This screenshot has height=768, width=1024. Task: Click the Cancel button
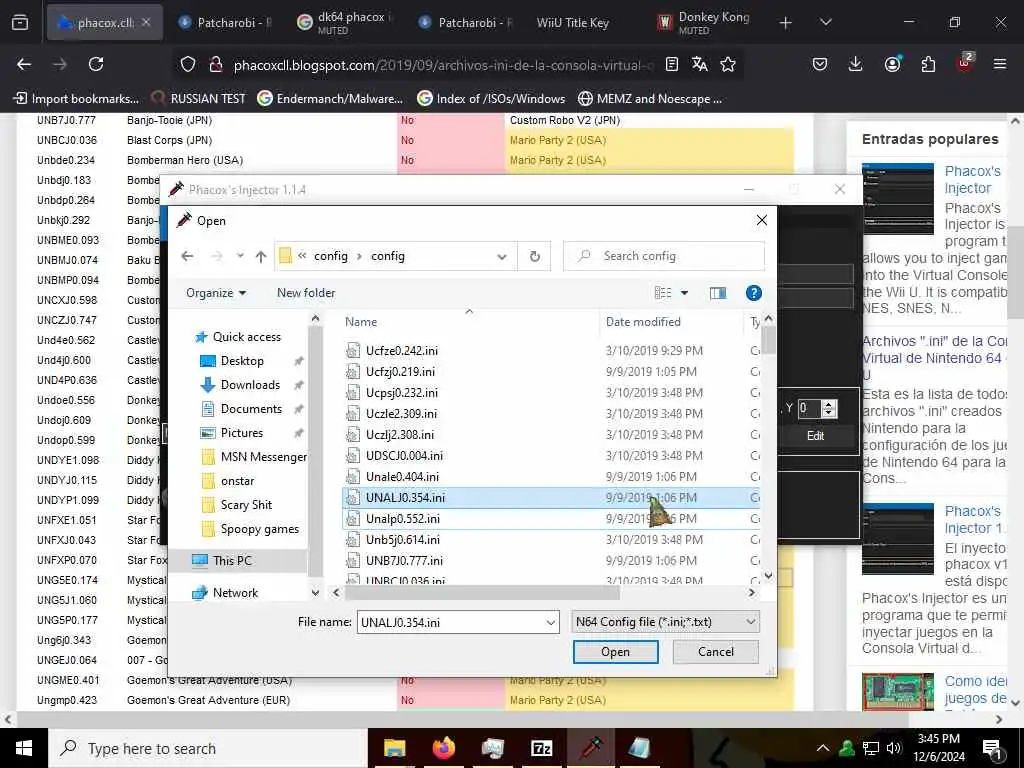tap(716, 652)
